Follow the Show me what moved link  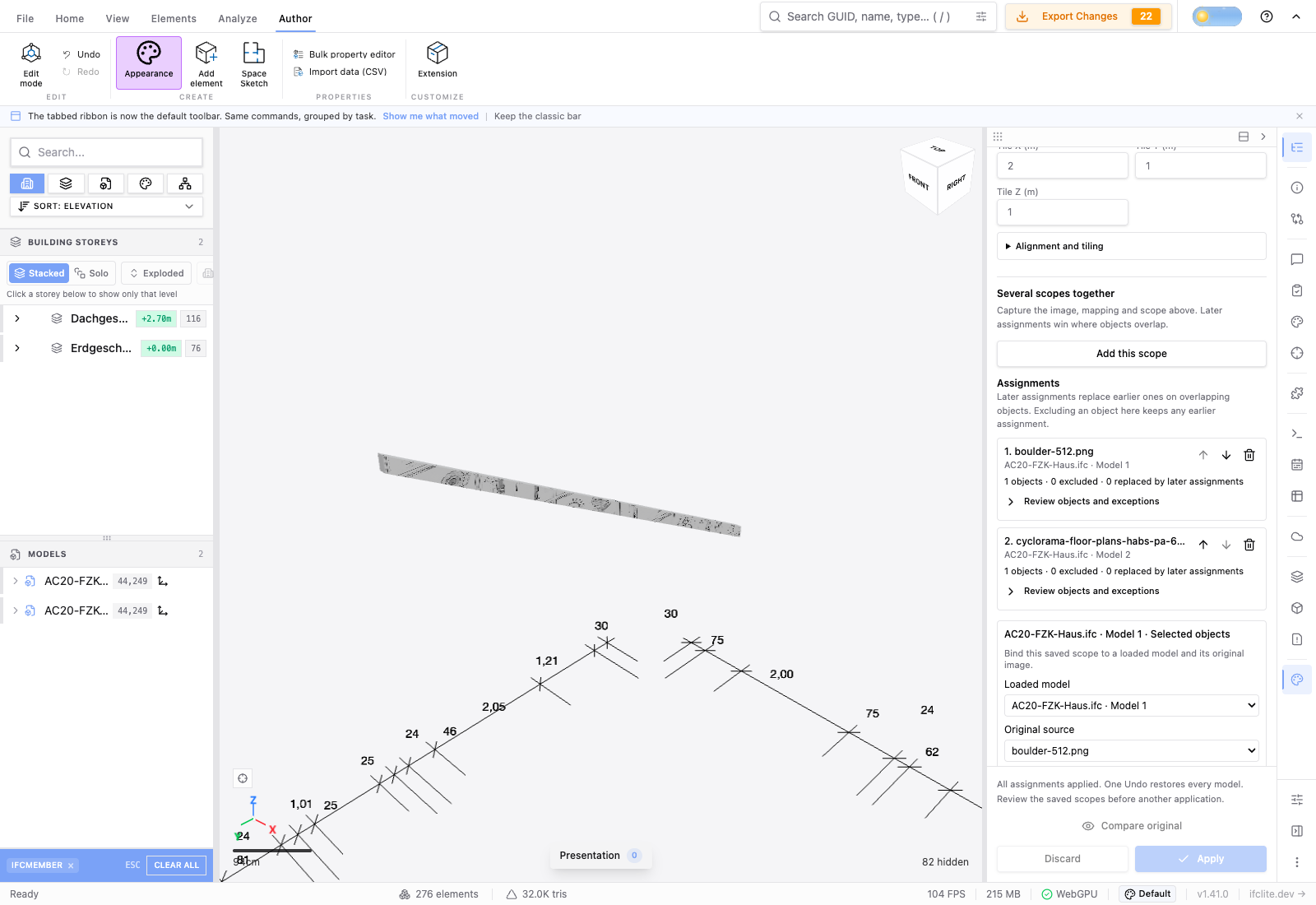tap(430, 116)
